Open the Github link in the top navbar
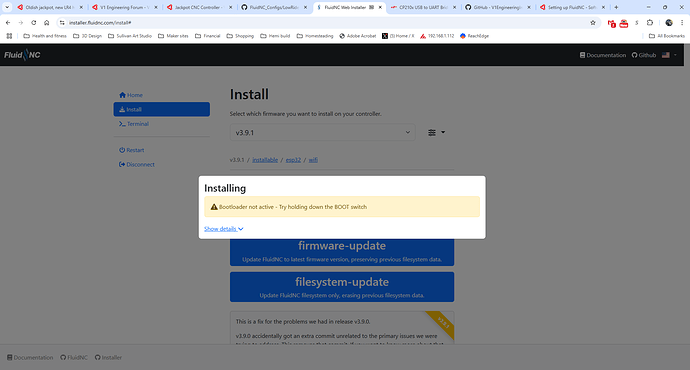This screenshot has height=370, width=690. pos(644,55)
